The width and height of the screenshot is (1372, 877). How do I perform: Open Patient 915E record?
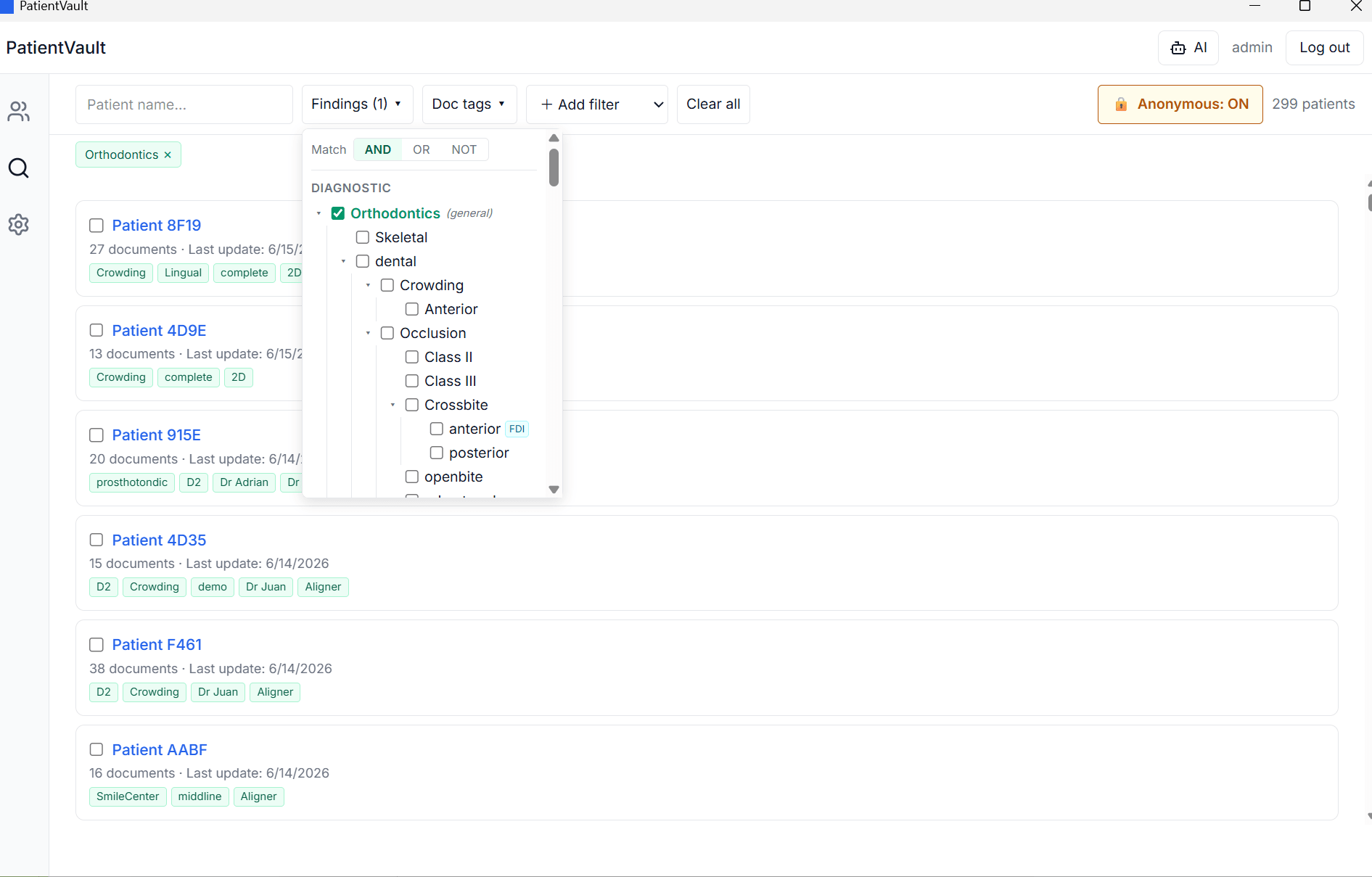coord(156,435)
